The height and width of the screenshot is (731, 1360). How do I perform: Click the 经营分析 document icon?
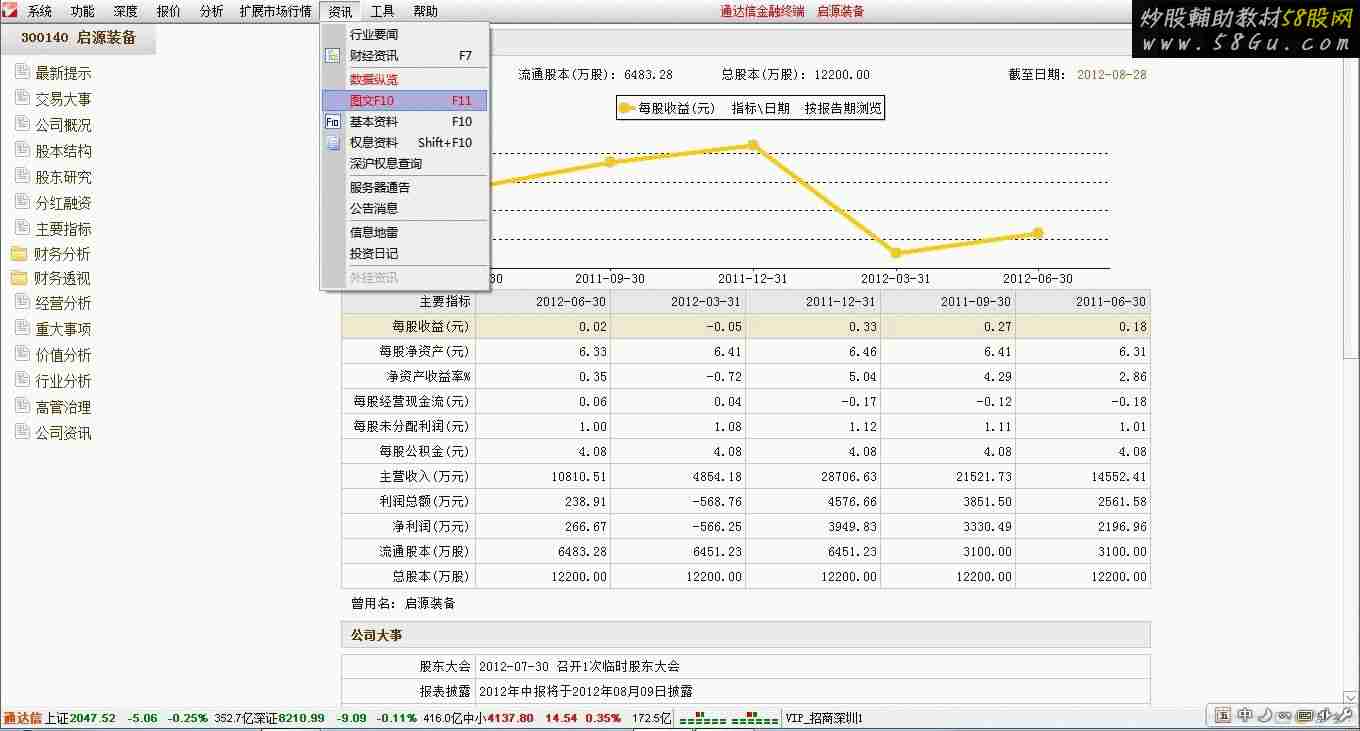pyautogui.click(x=22, y=302)
